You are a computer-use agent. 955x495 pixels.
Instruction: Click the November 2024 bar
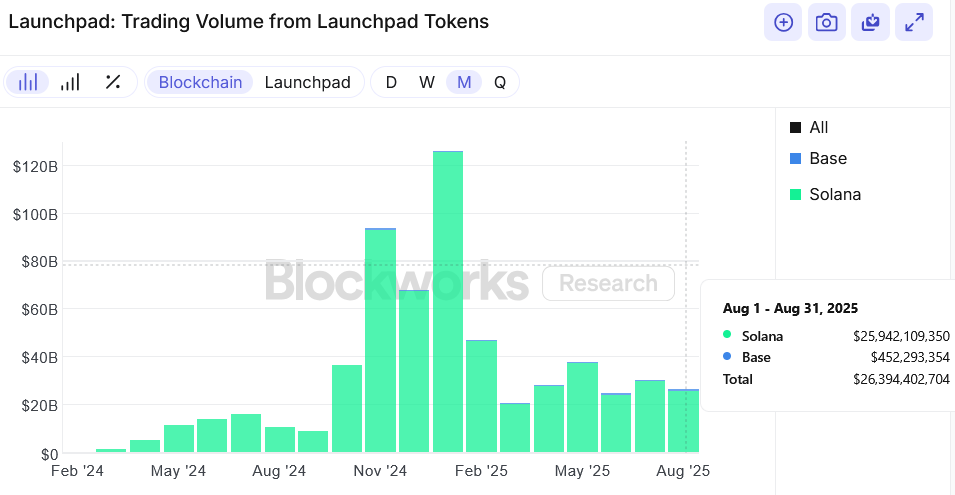pos(381,340)
